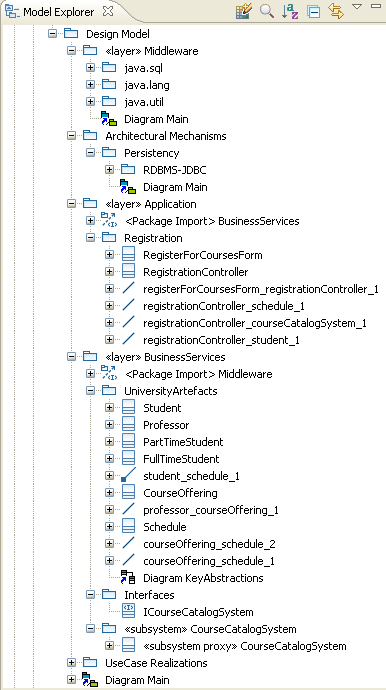Select the ICourseCatalogSystem interface icon
The height and width of the screenshot is (690, 386).
pyautogui.click(x=129, y=611)
